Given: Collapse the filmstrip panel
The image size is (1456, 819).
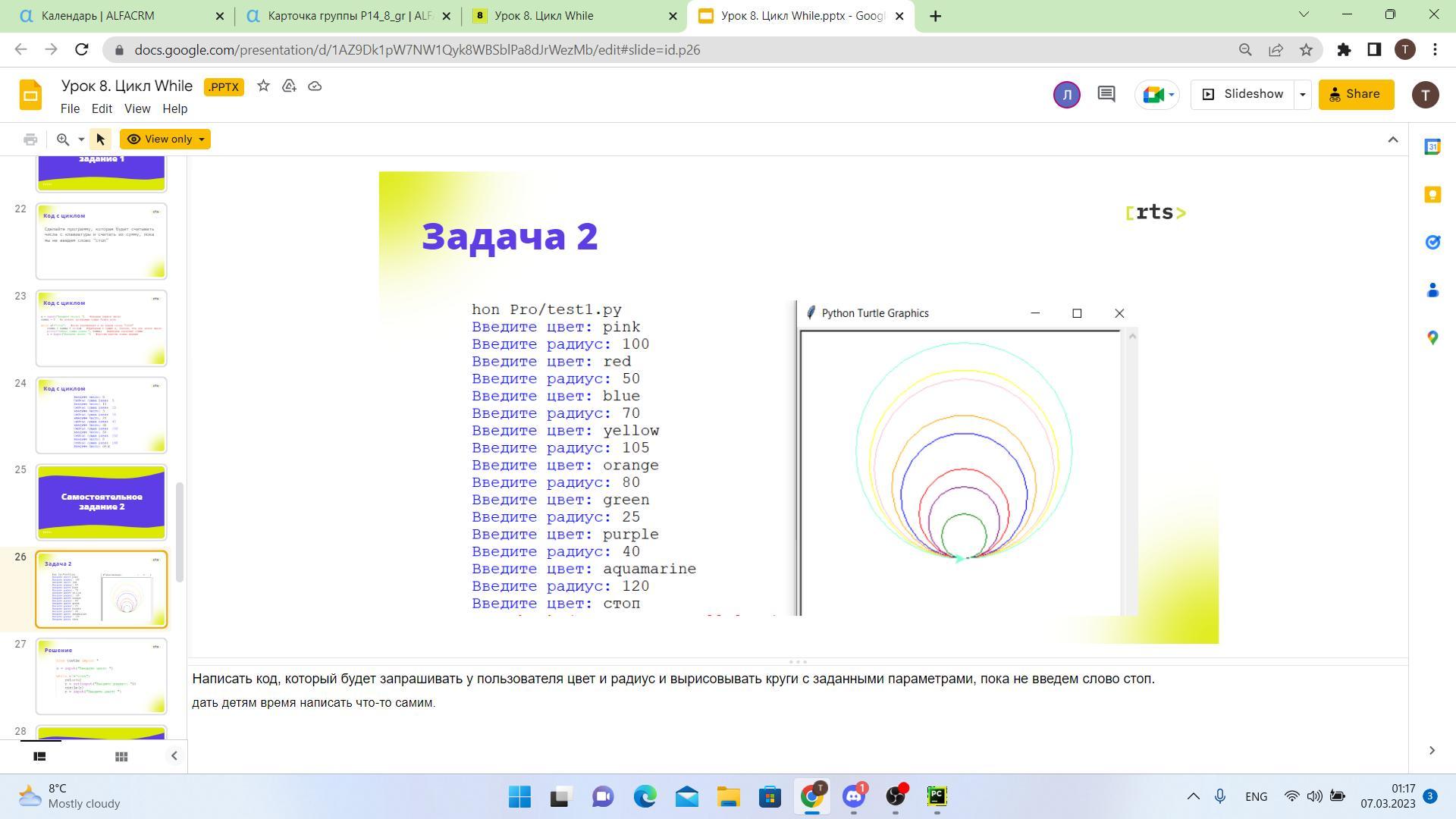Looking at the screenshot, I should (174, 756).
